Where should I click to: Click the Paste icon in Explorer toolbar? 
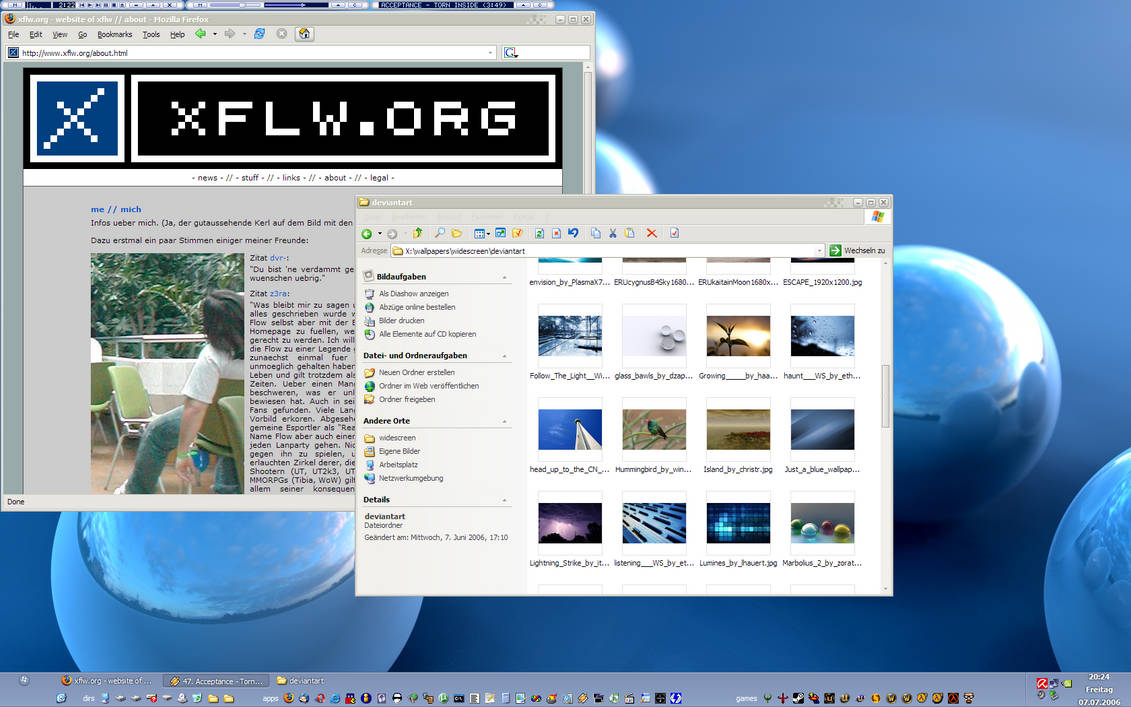630,232
